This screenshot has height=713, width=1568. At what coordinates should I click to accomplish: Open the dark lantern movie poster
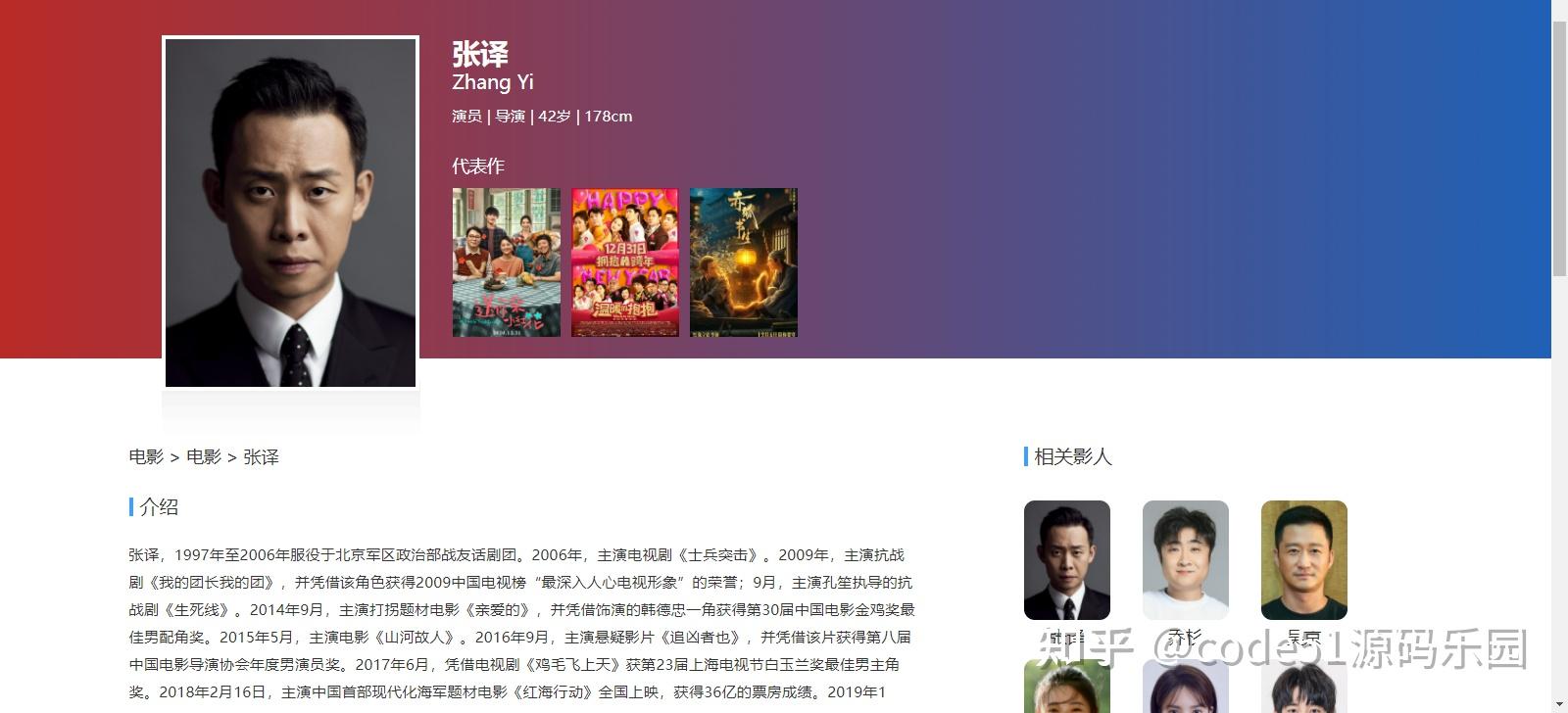pyautogui.click(x=744, y=262)
